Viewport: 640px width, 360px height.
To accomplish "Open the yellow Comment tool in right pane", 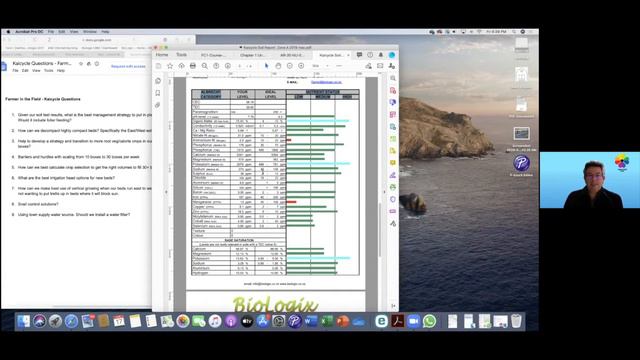I will click(393, 163).
